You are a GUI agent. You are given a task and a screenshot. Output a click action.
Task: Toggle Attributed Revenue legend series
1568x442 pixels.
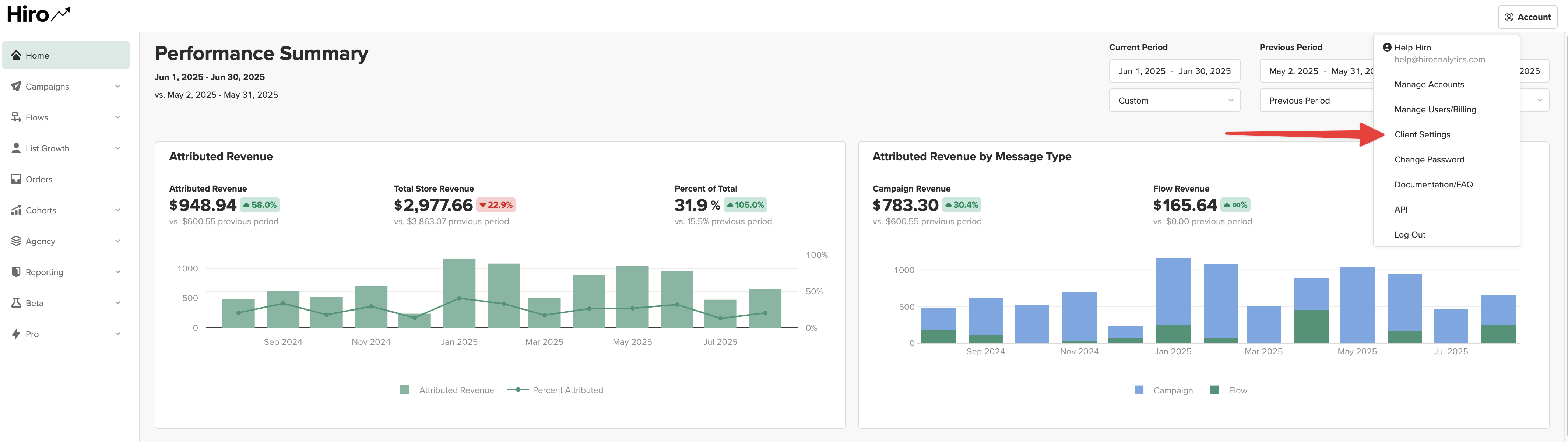tap(447, 390)
